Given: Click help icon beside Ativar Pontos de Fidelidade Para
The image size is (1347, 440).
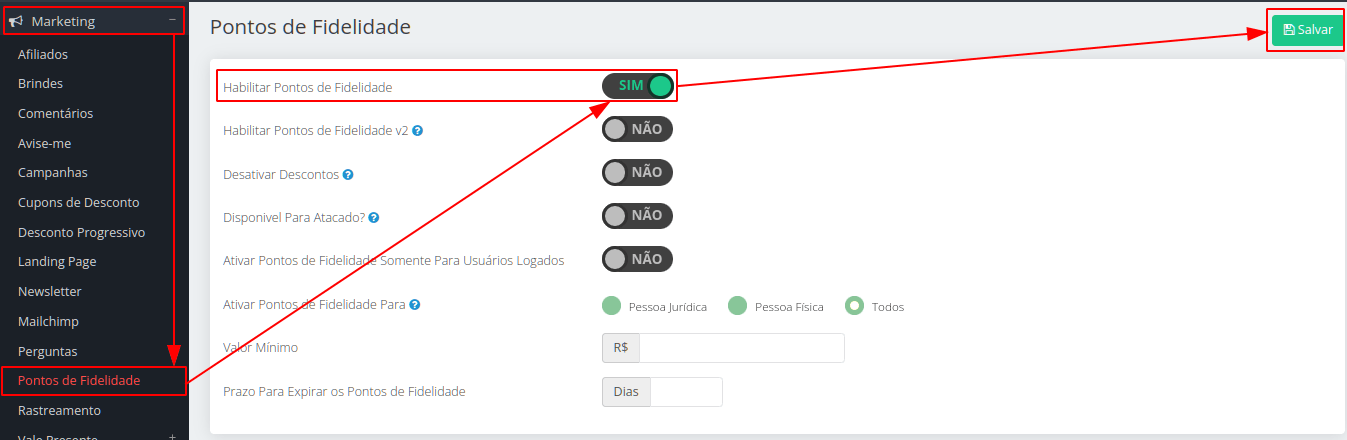Looking at the screenshot, I should click(414, 304).
